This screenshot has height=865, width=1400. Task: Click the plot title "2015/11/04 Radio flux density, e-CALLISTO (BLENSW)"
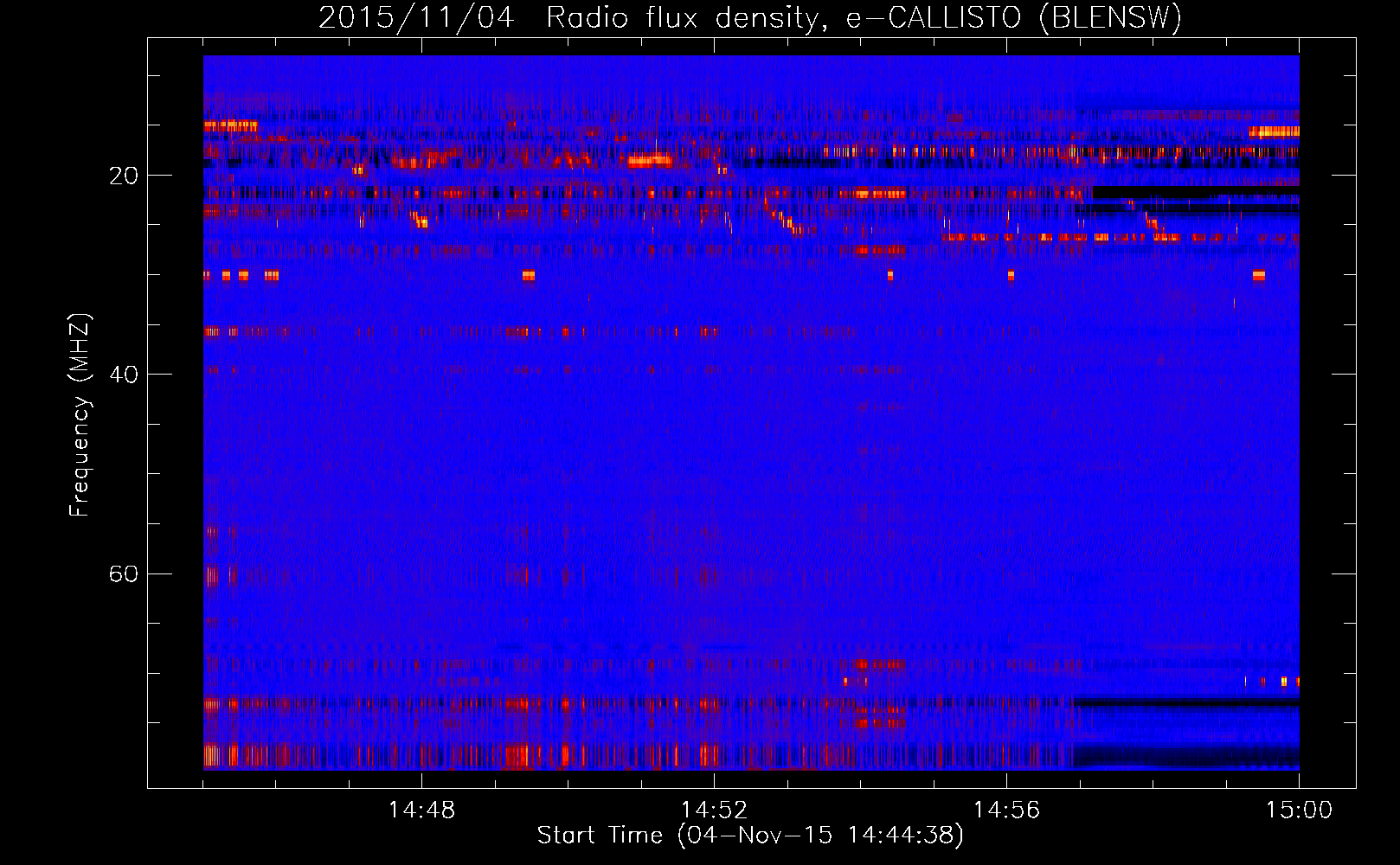(x=749, y=18)
